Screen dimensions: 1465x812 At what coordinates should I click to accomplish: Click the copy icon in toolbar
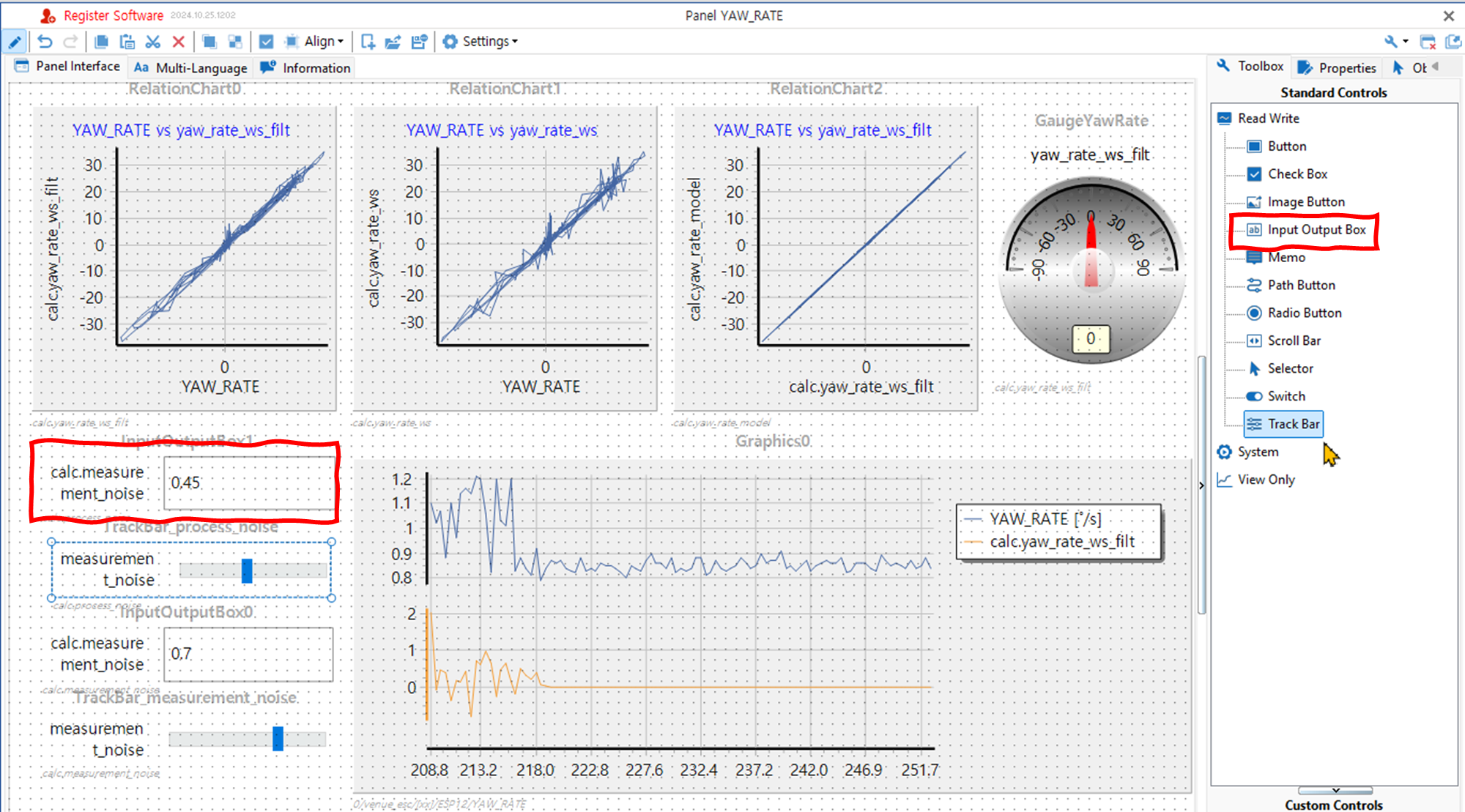pos(101,42)
